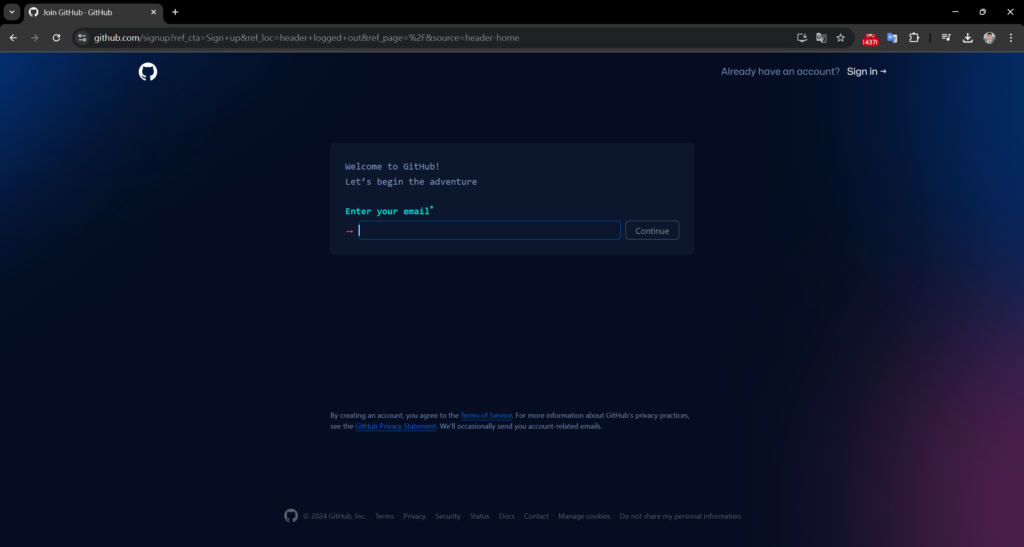Open the Google Translate extension icon
The width and height of the screenshot is (1024, 547).
click(892, 38)
